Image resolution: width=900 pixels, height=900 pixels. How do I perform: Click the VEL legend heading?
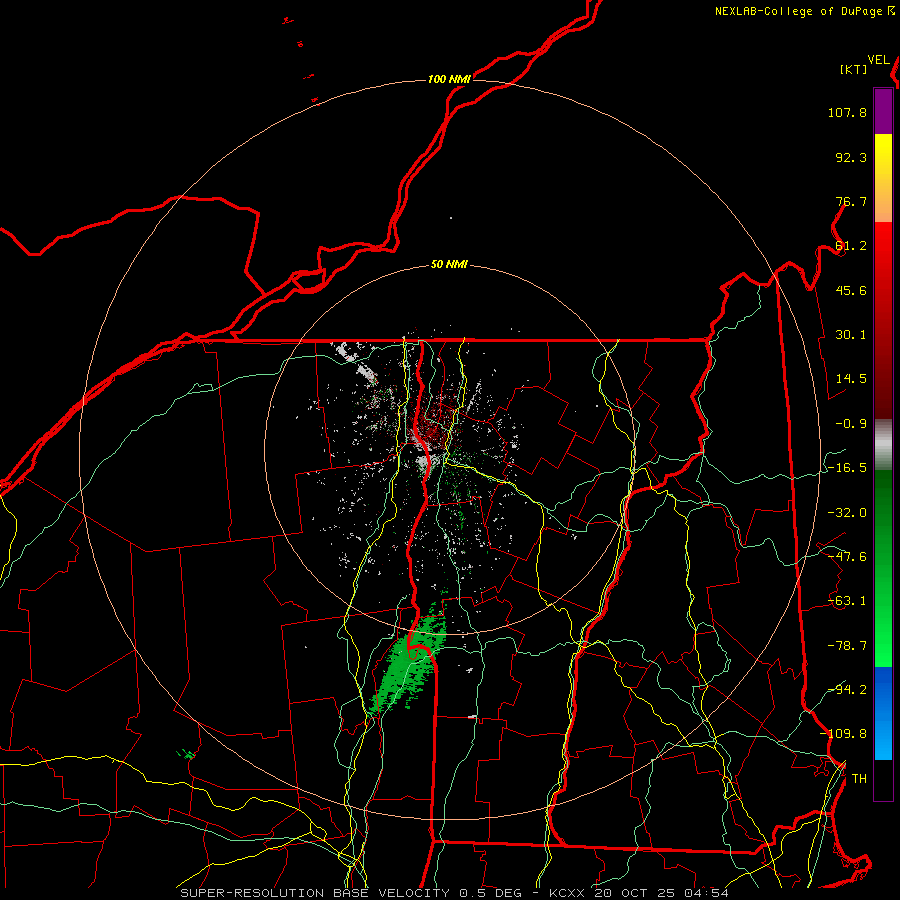pos(878,60)
